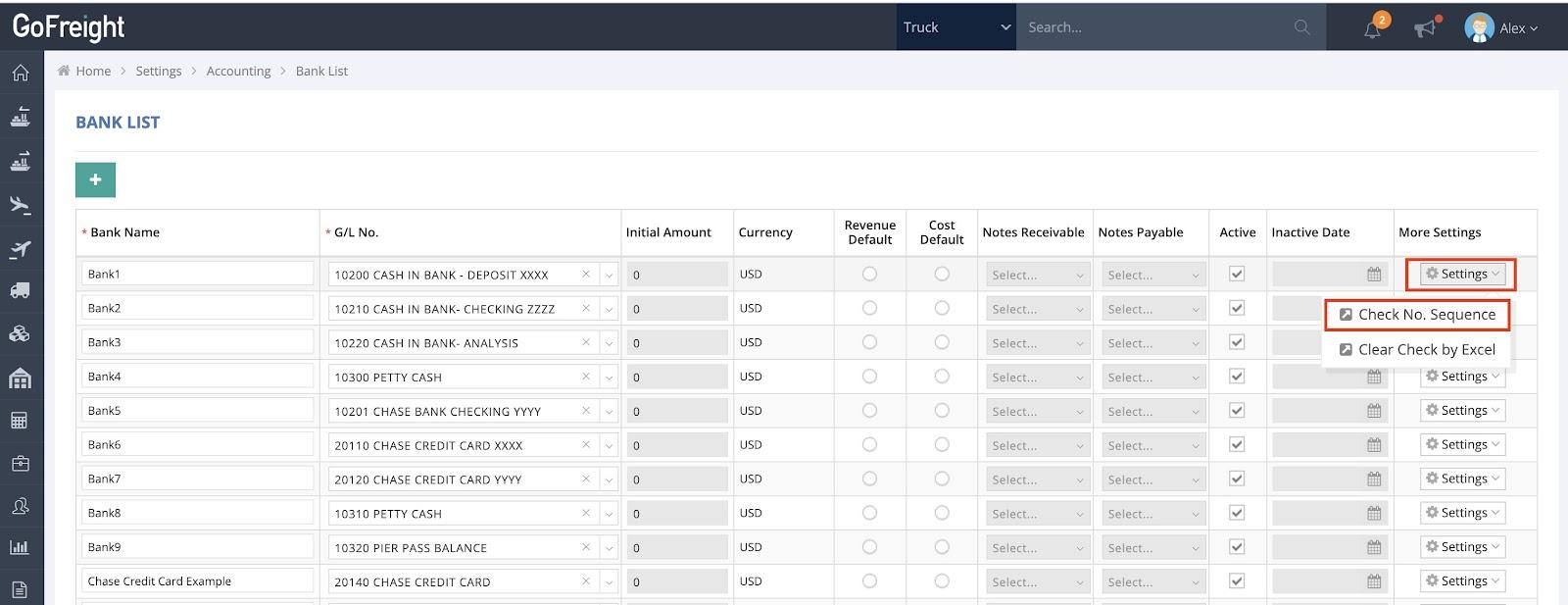Click the green add bank button

tap(95, 179)
